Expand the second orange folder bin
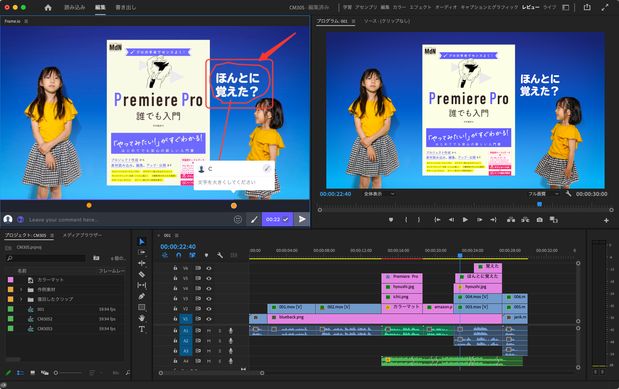The height and width of the screenshot is (389, 619). [x=21, y=299]
